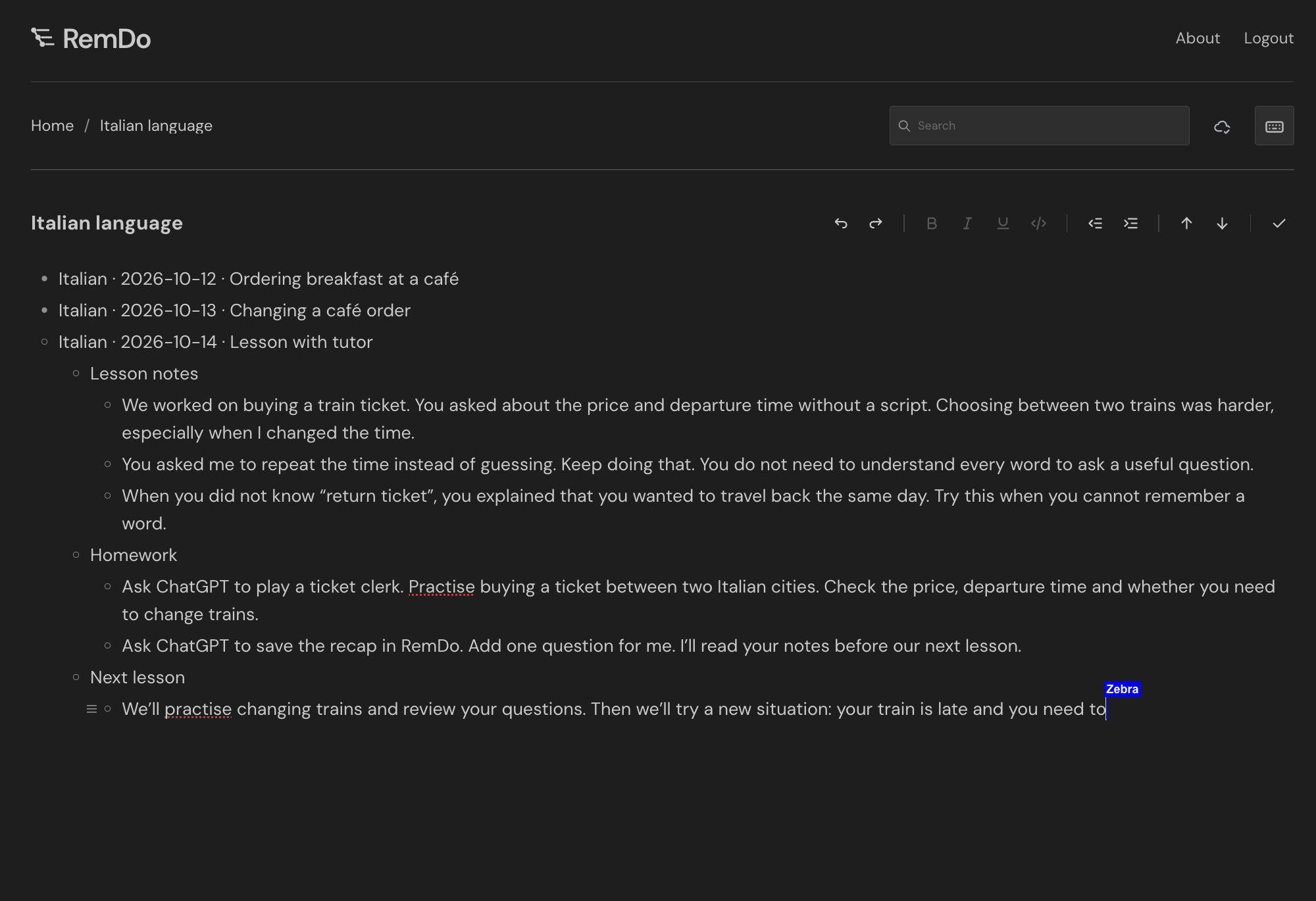Indent the current note

tap(1130, 224)
